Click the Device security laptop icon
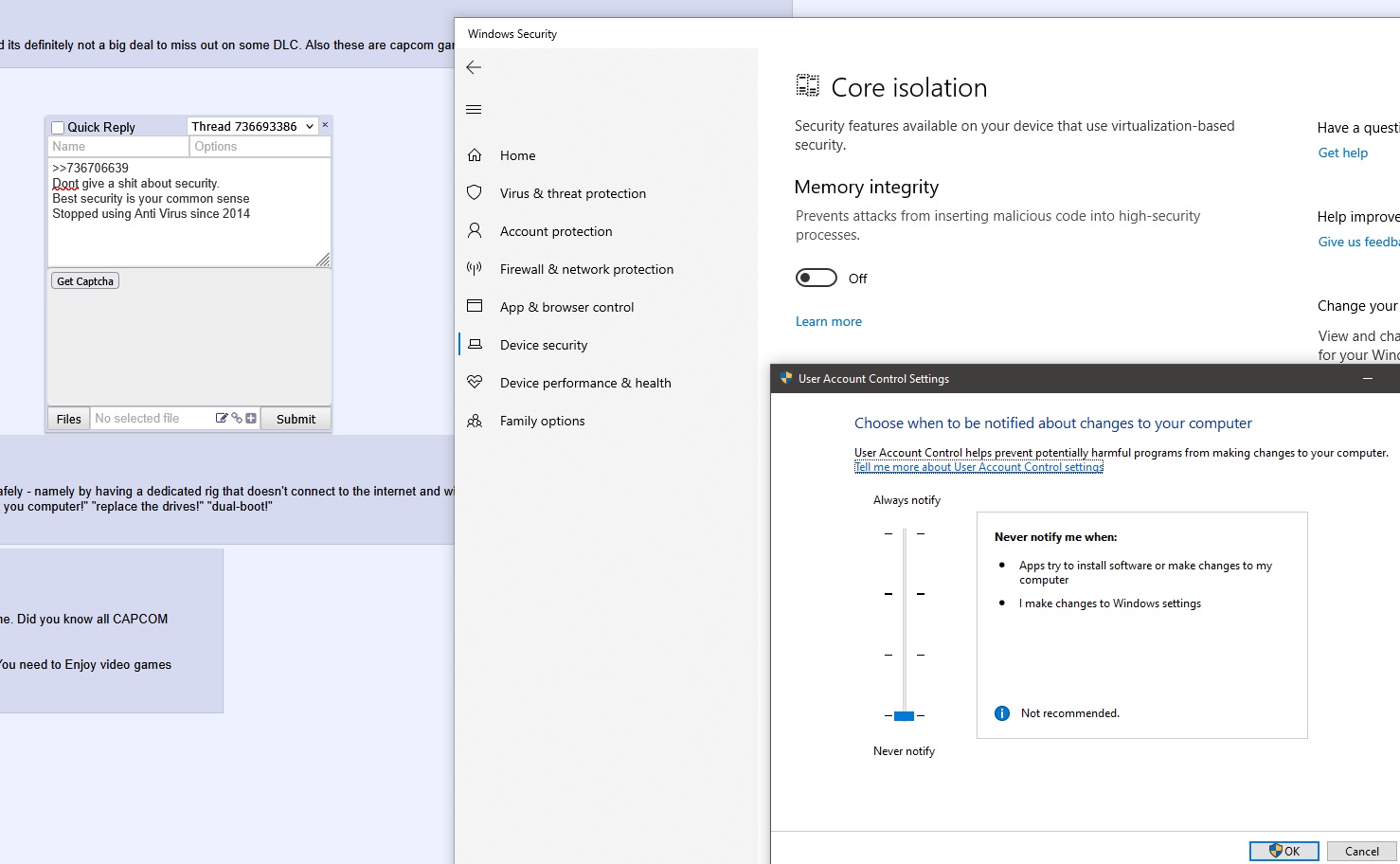 click(x=475, y=345)
